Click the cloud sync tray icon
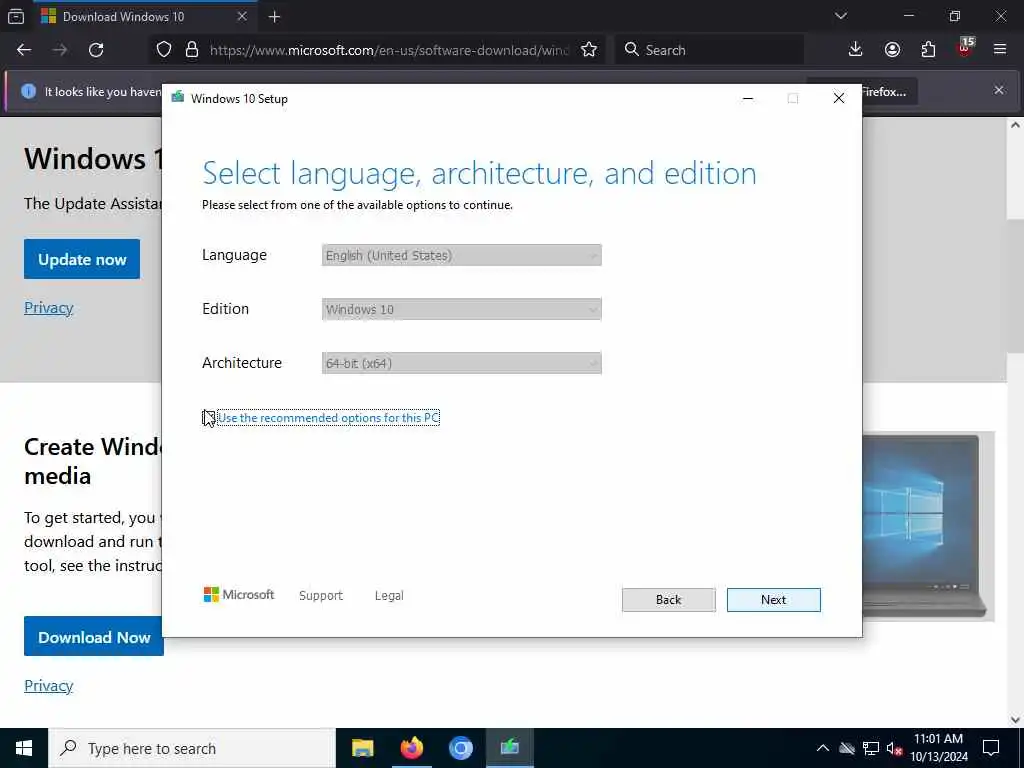 click(x=847, y=748)
